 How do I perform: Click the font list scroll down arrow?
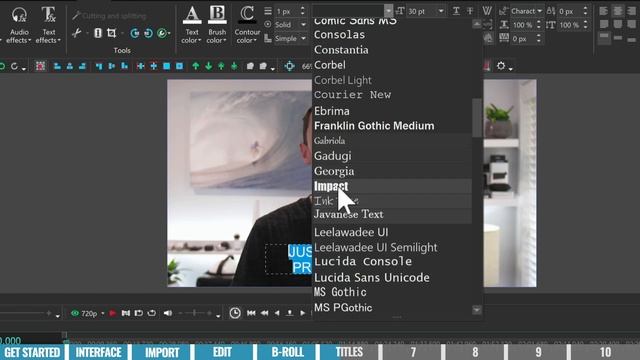click(x=477, y=310)
